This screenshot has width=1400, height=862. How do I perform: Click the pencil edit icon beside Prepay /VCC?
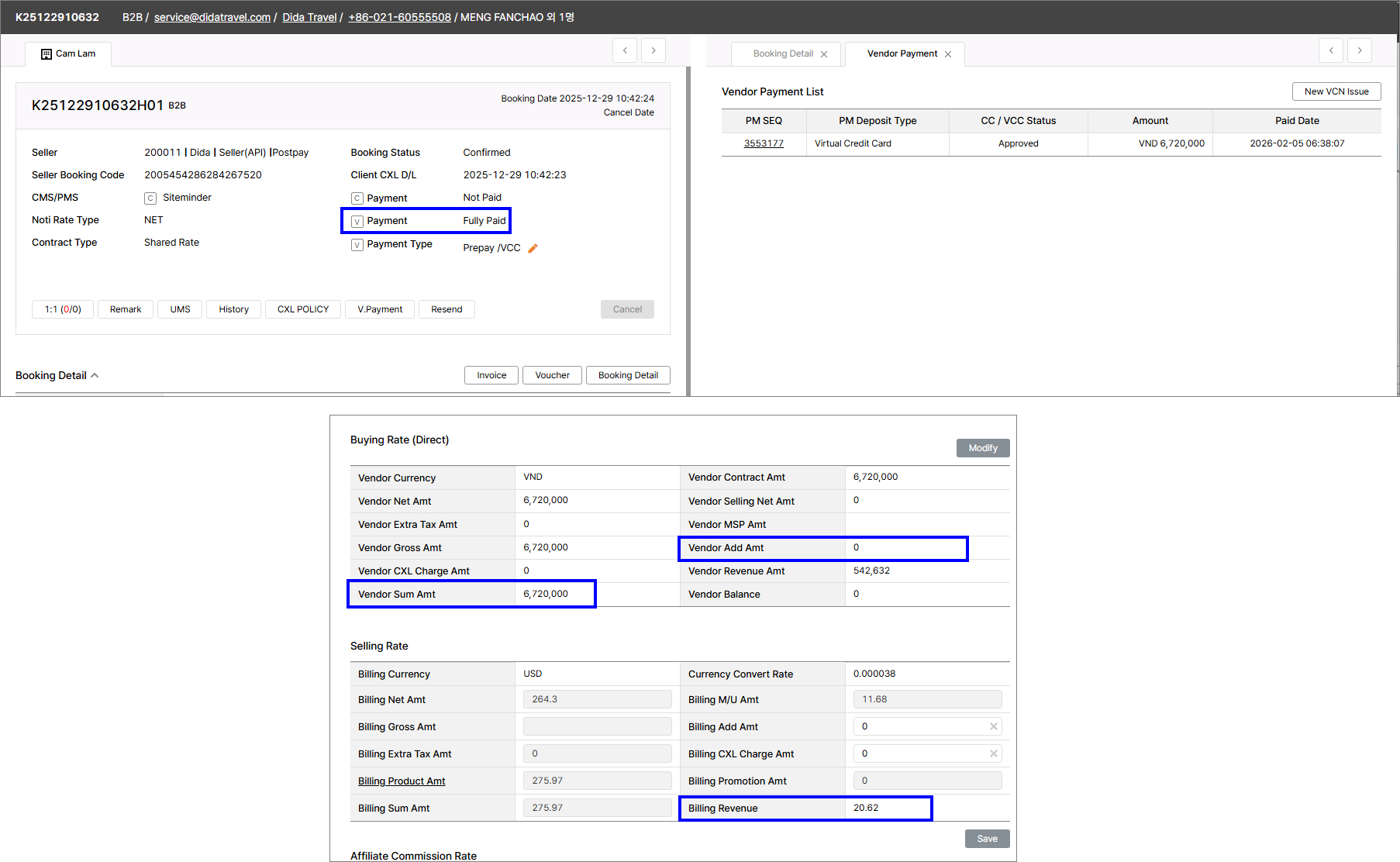tap(533, 249)
